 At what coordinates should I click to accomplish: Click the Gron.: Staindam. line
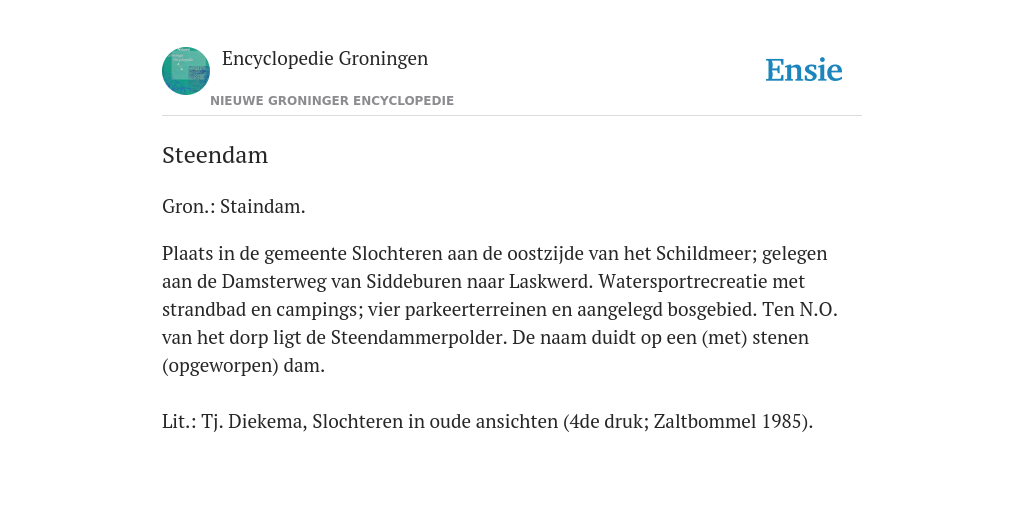pyautogui.click(x=234, y=206)
